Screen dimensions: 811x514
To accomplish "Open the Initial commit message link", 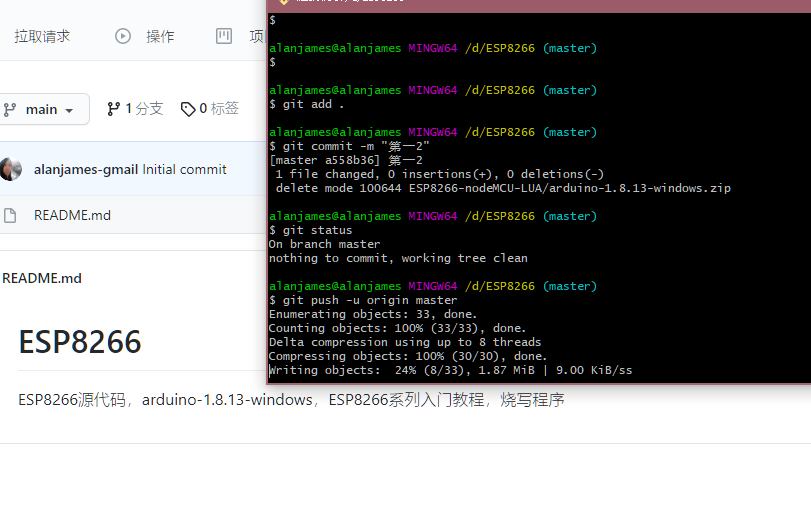I will pyautogui.click(x=184, y=170).
